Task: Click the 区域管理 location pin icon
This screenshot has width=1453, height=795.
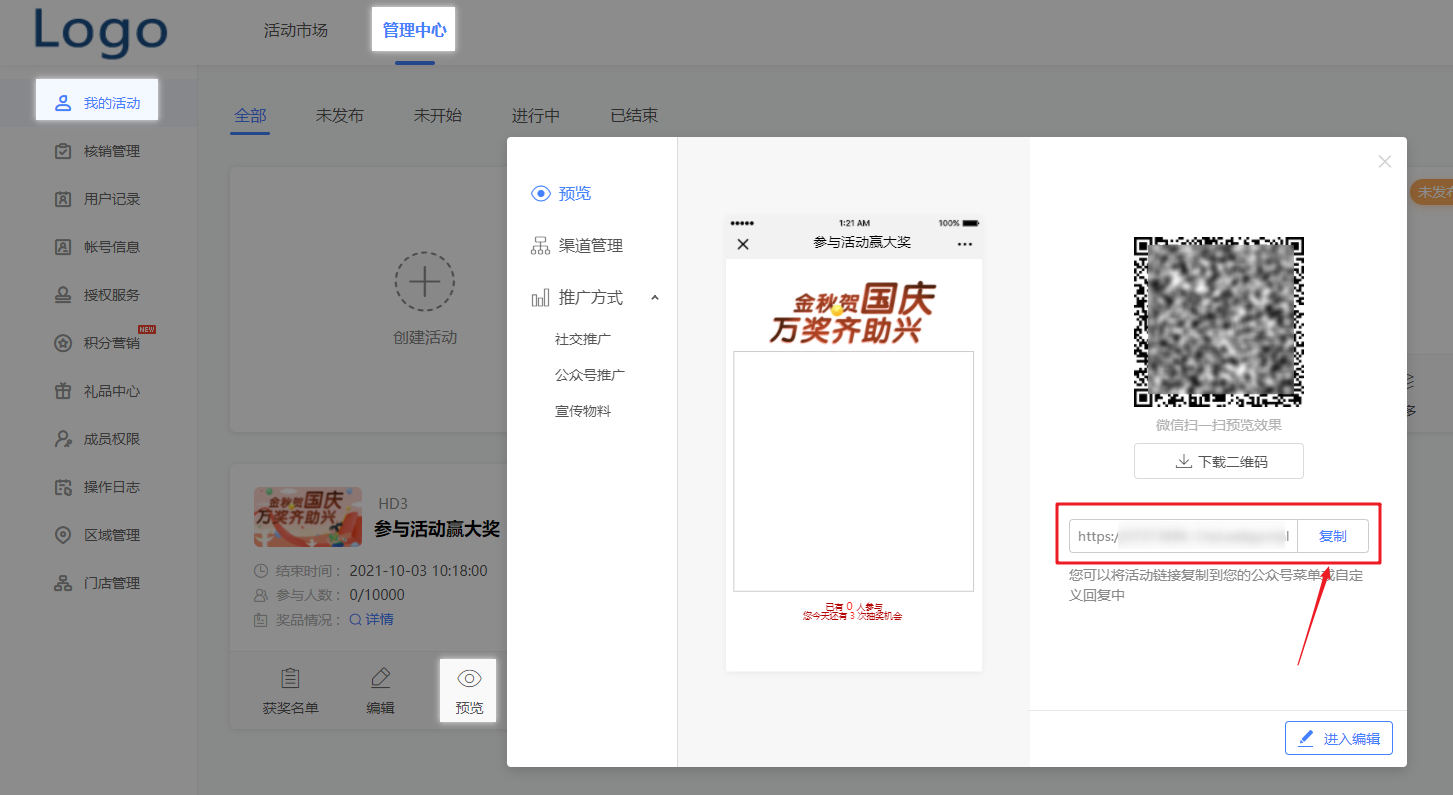Action: (x=63, y=535)
